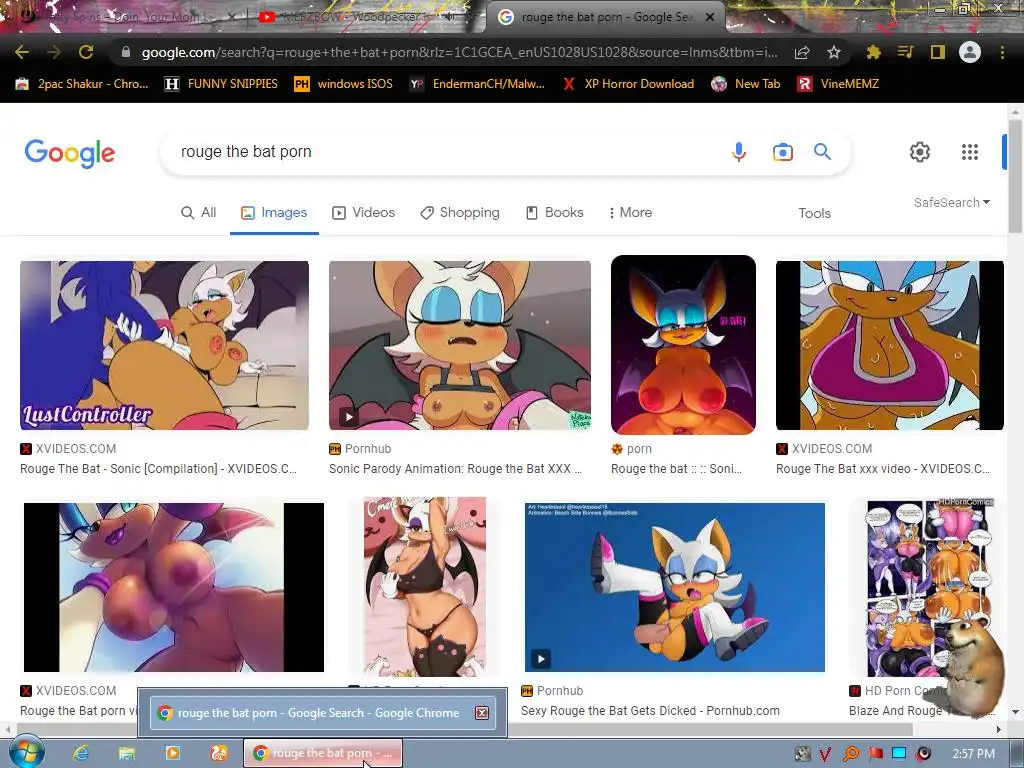Viewport: 1024px width, 768px height.
Task: Switch to the Shopping results tab
Action: tap(460, 212)
